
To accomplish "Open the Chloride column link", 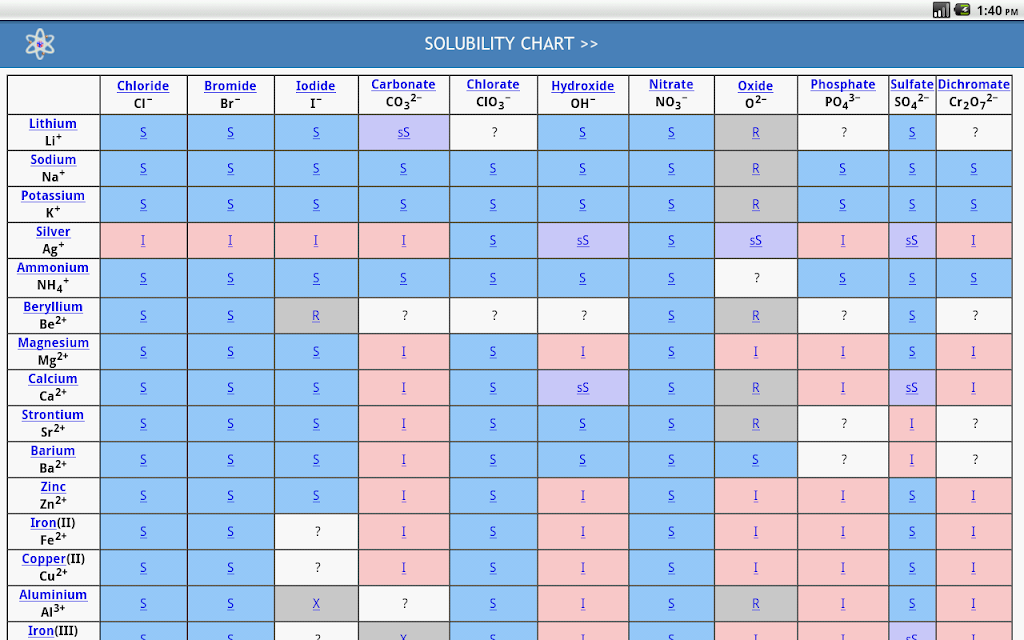I will click(143, 86).
